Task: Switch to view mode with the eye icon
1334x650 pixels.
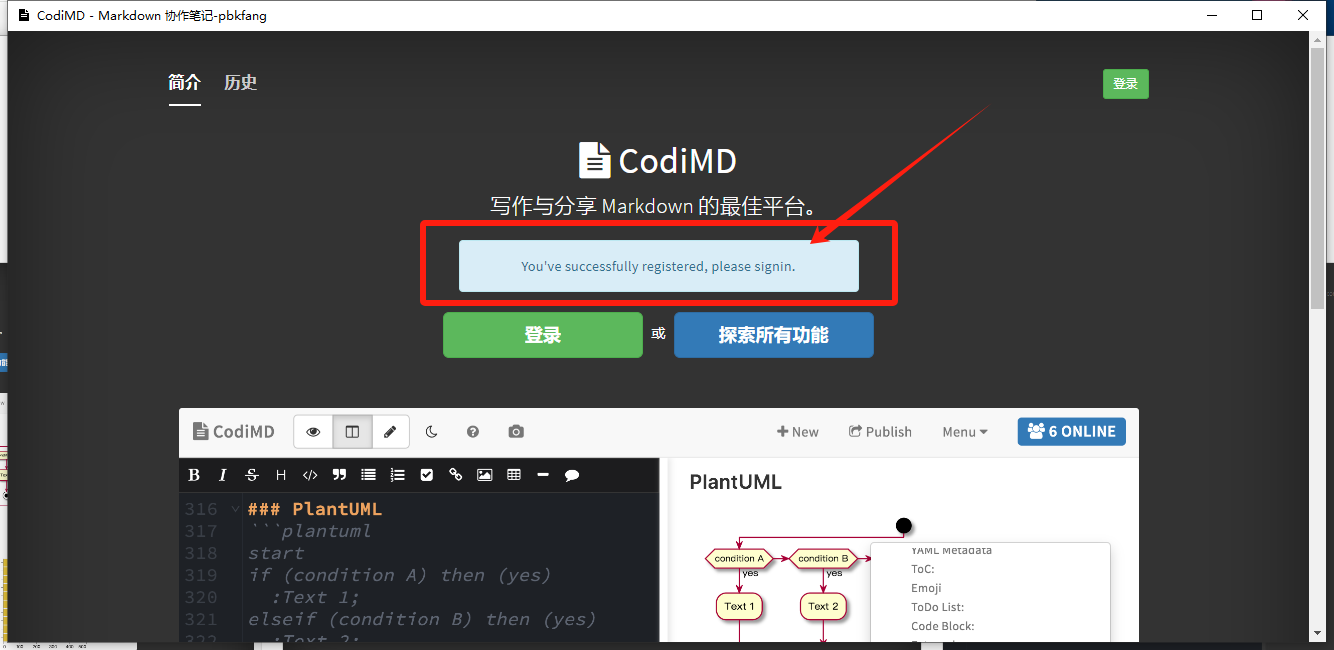Action: [x=313, y=432]
